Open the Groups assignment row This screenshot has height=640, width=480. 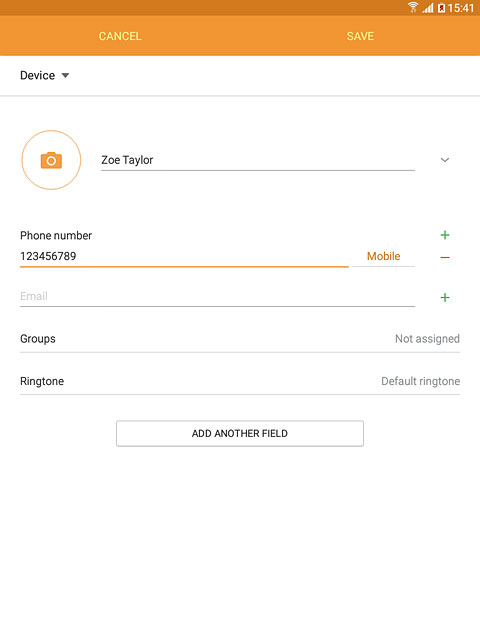pos(240,339)
